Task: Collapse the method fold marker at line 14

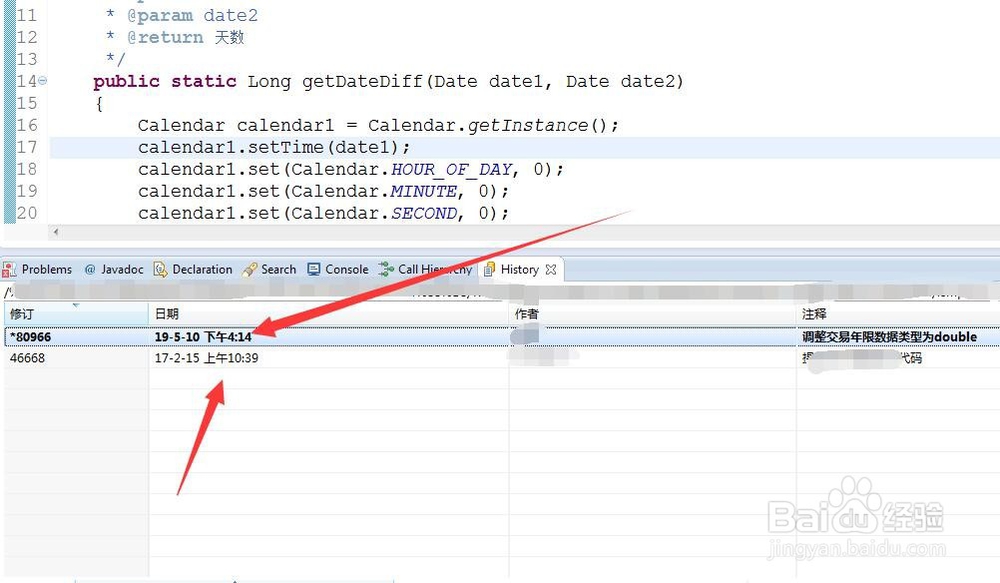Action: [x=42, y=80]
